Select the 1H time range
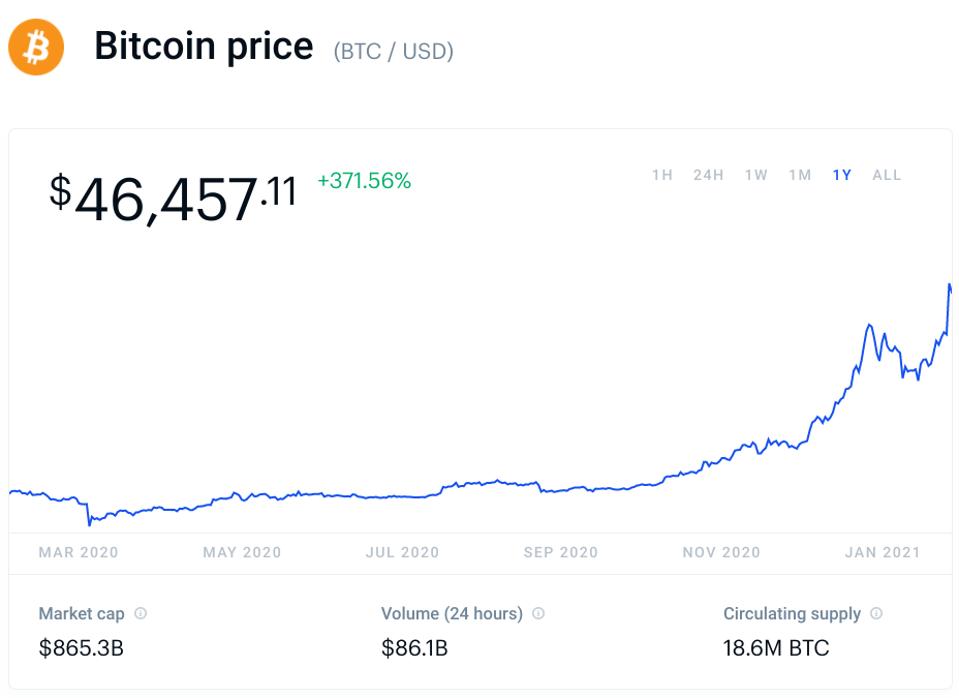Image resolution: width=959 pixels, height=698 pixels. pos(662,175)
